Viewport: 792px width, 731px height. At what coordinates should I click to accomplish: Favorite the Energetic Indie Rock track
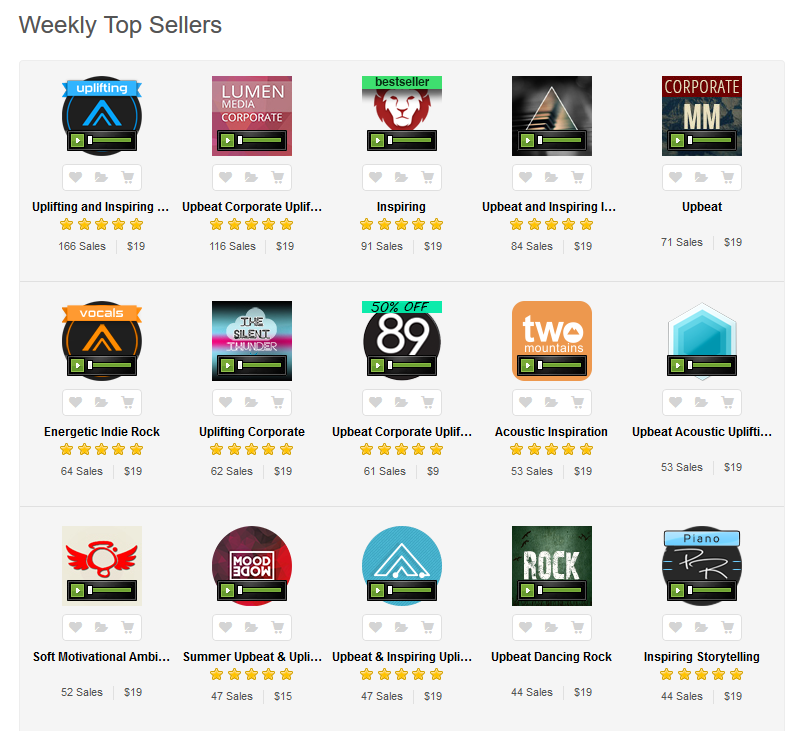75,402
